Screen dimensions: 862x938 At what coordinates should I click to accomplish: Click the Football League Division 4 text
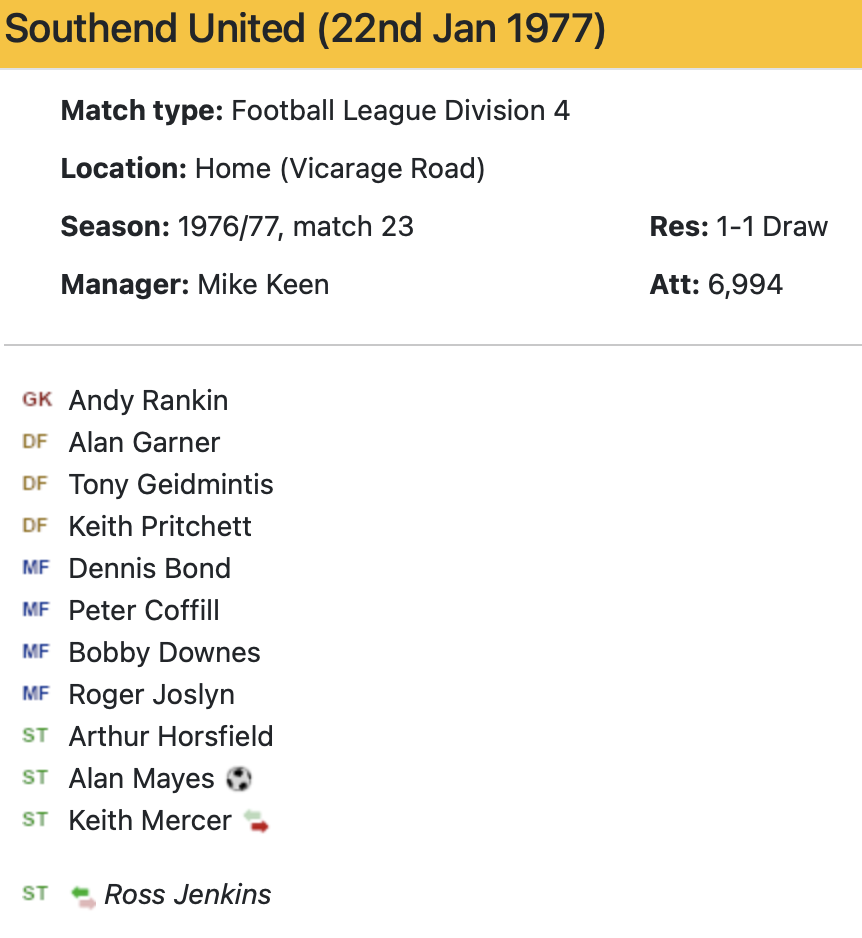click(400, 110)
